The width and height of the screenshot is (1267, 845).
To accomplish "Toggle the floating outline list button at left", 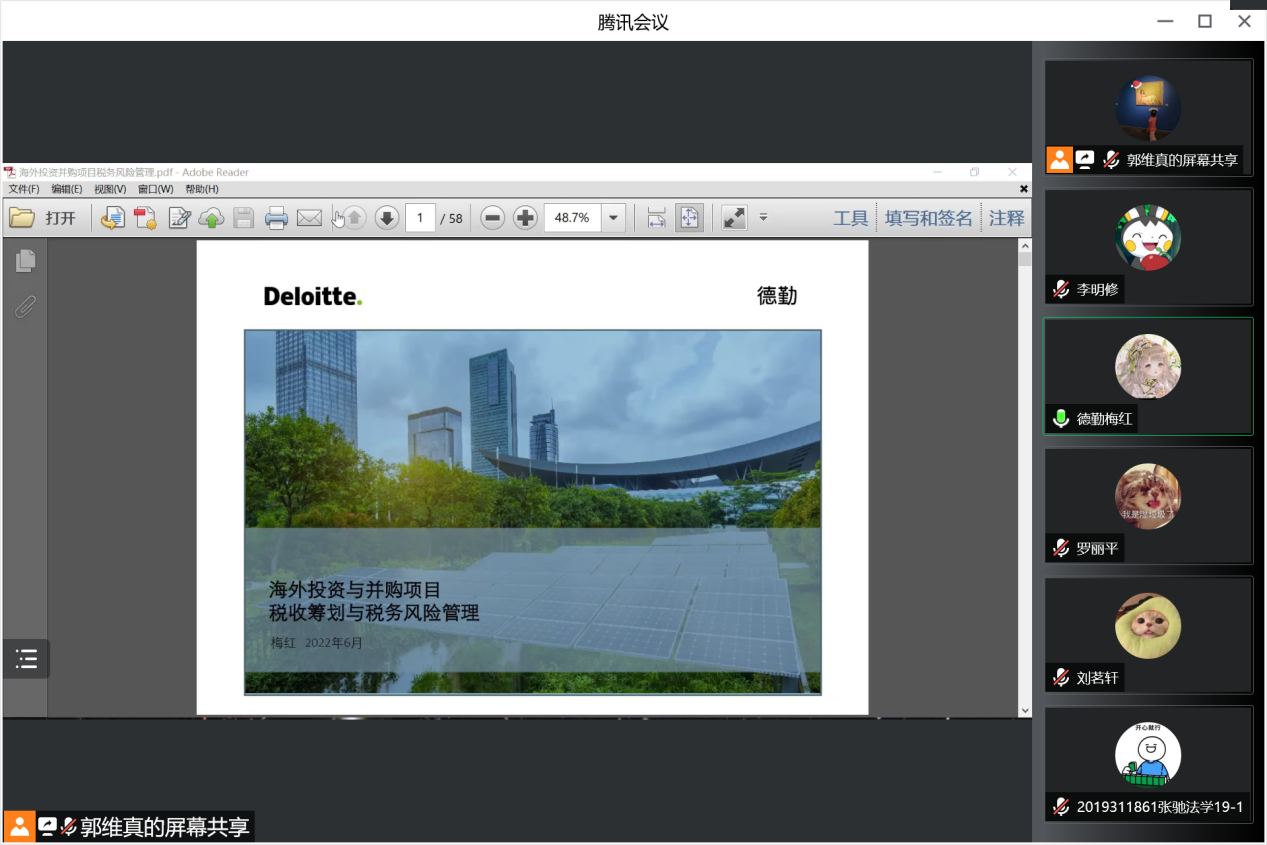I will (x=26, y=659).
